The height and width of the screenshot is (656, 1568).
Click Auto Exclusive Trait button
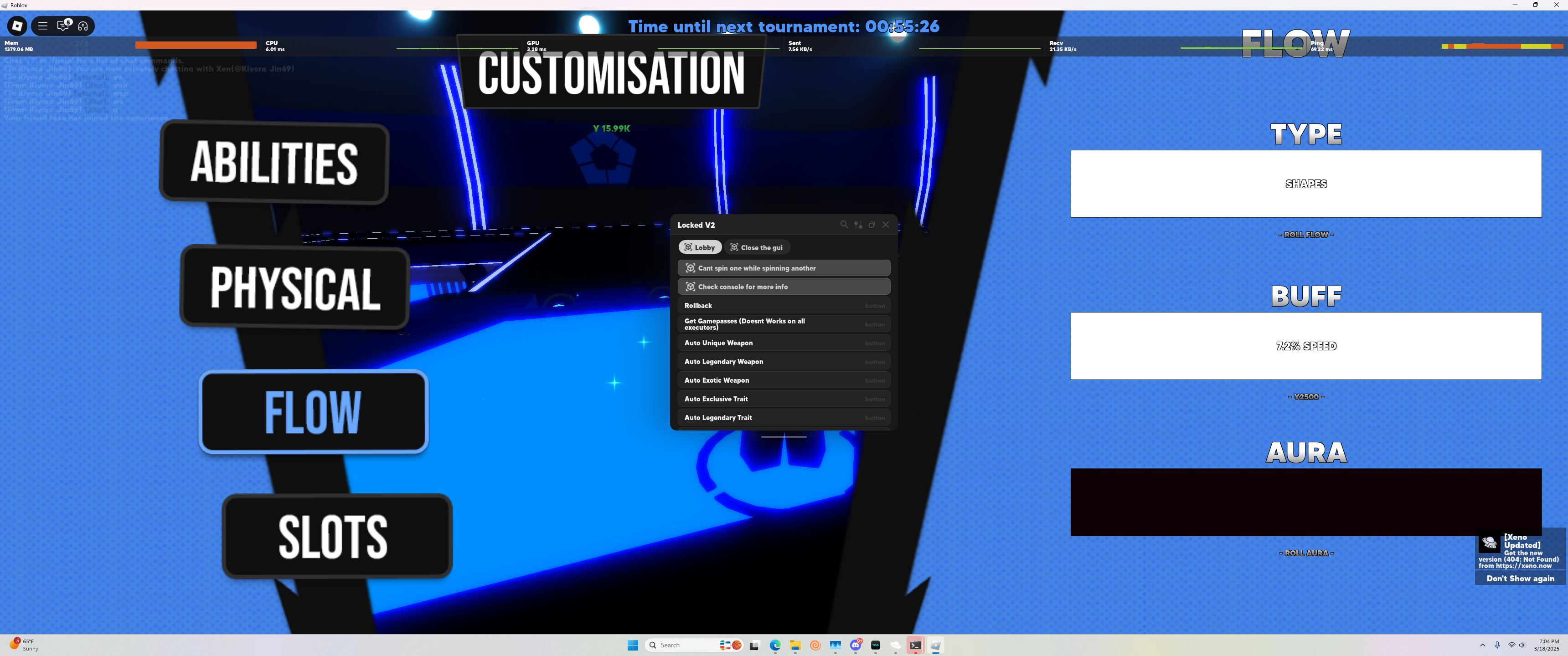784,399
